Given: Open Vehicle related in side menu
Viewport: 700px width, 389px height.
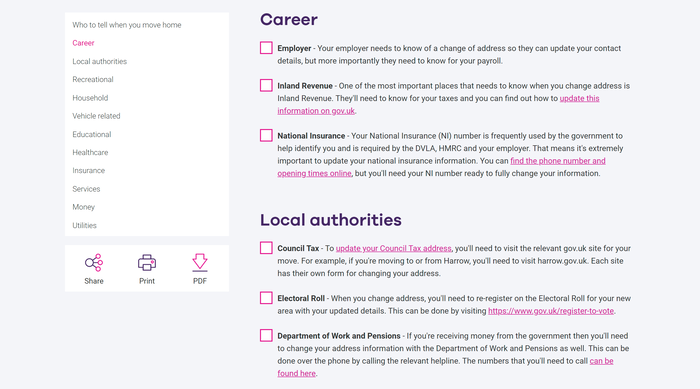Looking at the screenshot, I should coord(96,116).
